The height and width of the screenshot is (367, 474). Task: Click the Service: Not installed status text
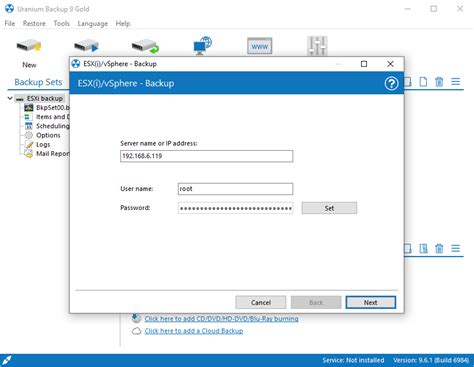pyautogui.click(x=353, y=360)
